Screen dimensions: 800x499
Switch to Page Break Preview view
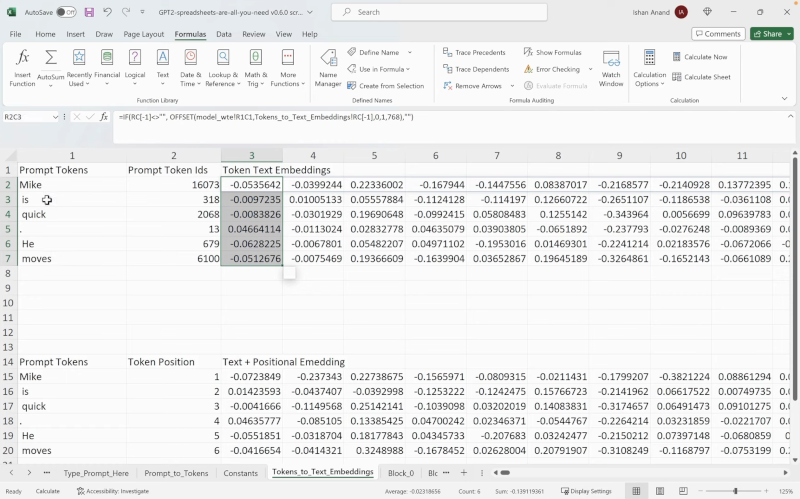681,491
